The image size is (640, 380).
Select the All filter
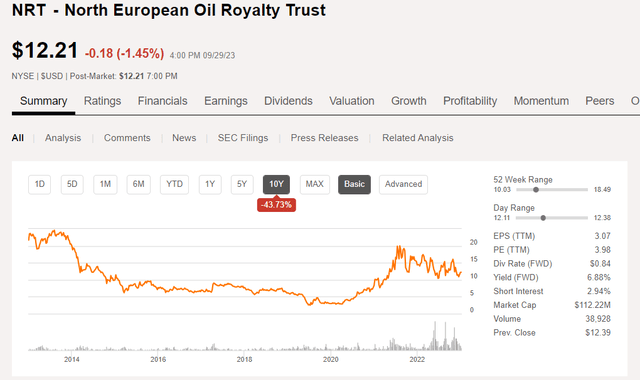tap(18, 138)
